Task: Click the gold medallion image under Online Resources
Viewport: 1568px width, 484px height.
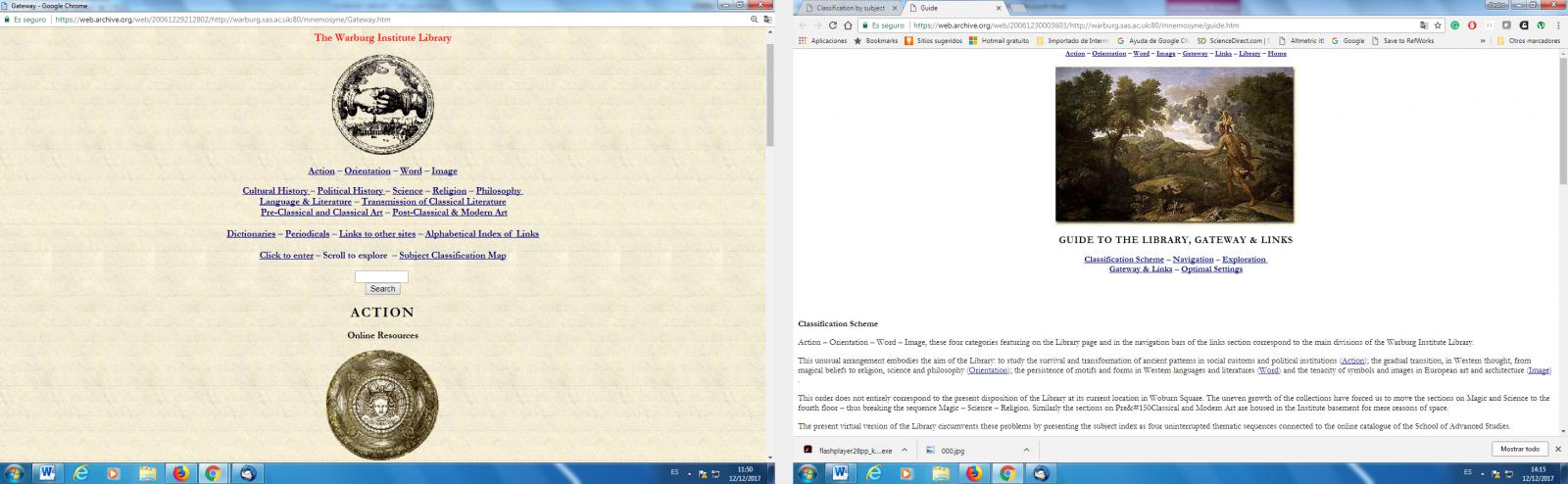Action: tap(382, 405)
